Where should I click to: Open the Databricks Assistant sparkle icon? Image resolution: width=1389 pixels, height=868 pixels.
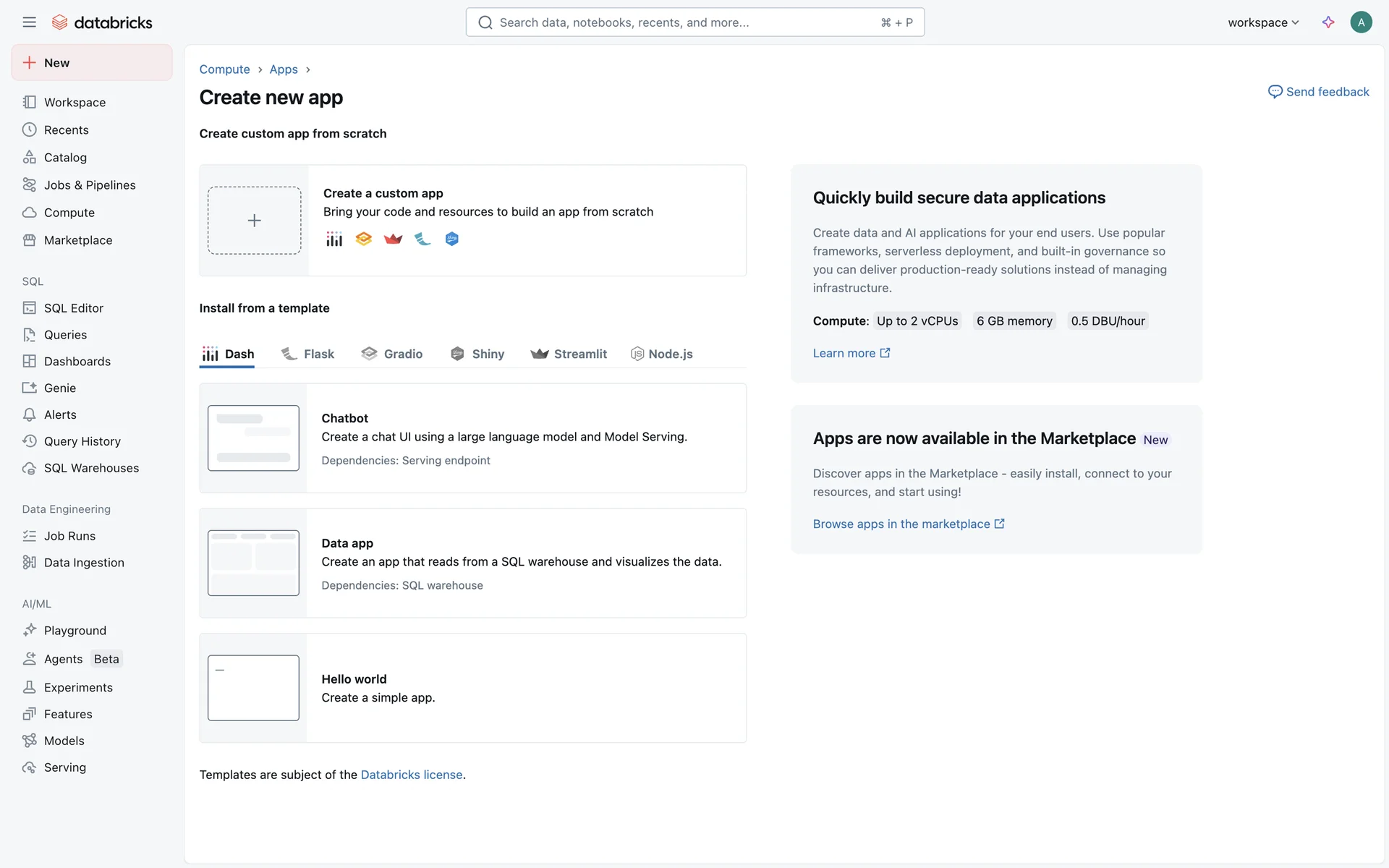point(1328,22)
